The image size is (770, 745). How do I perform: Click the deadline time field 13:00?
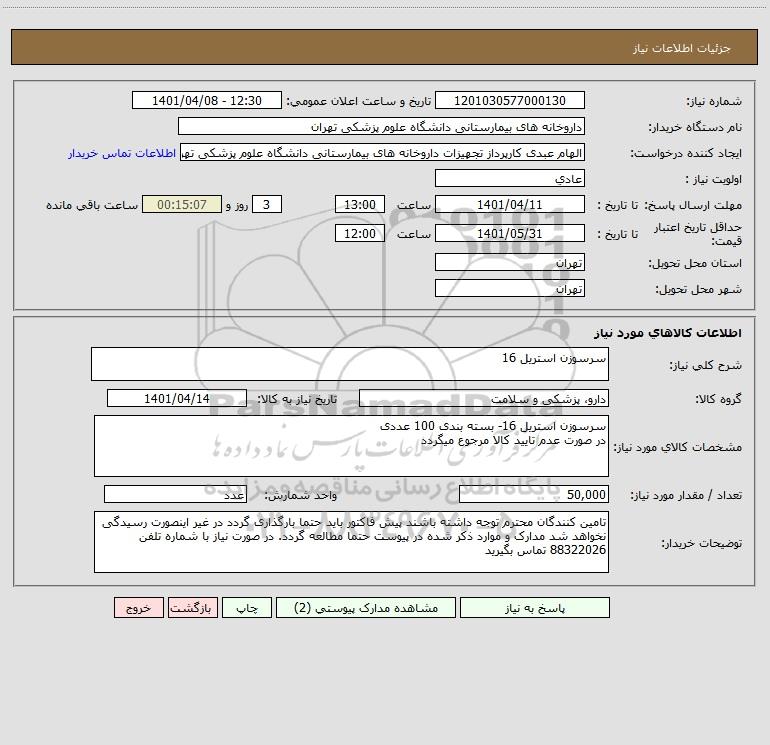tap(360, 205)
